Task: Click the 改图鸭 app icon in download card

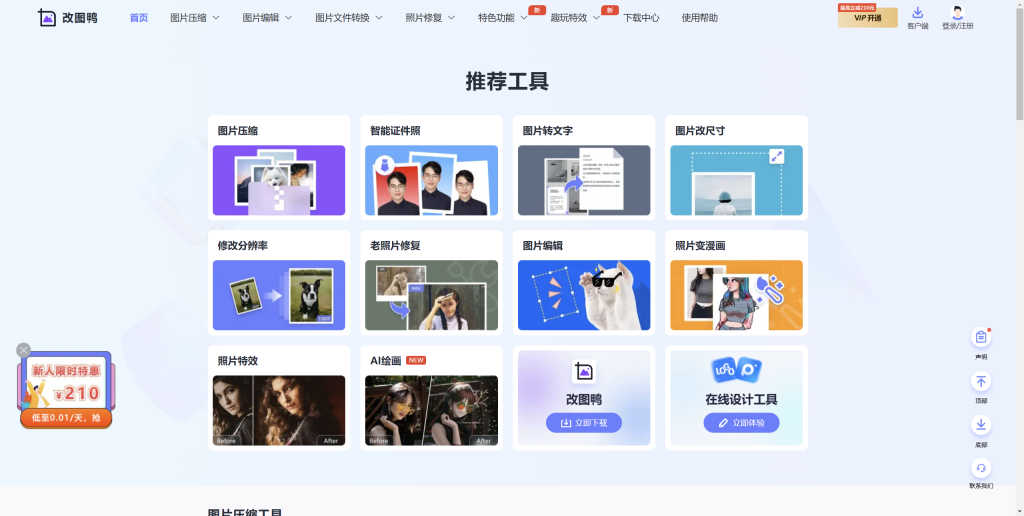Action: pos(584,371)
